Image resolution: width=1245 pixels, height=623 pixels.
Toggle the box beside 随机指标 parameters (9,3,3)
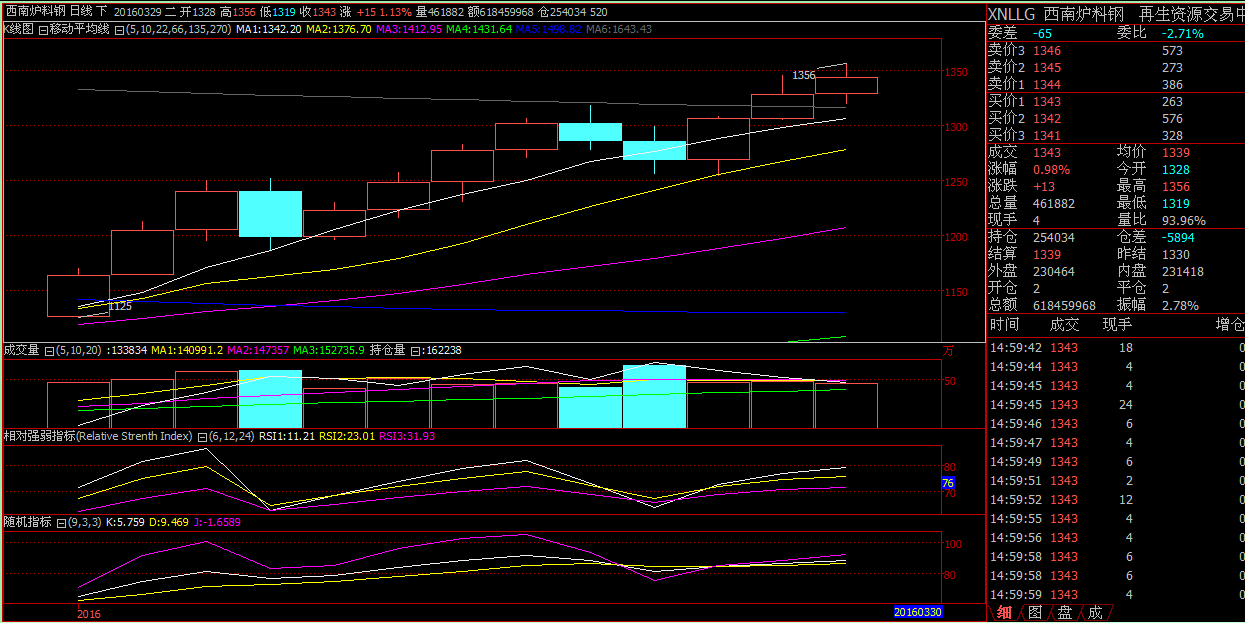(x=62, y=522)
